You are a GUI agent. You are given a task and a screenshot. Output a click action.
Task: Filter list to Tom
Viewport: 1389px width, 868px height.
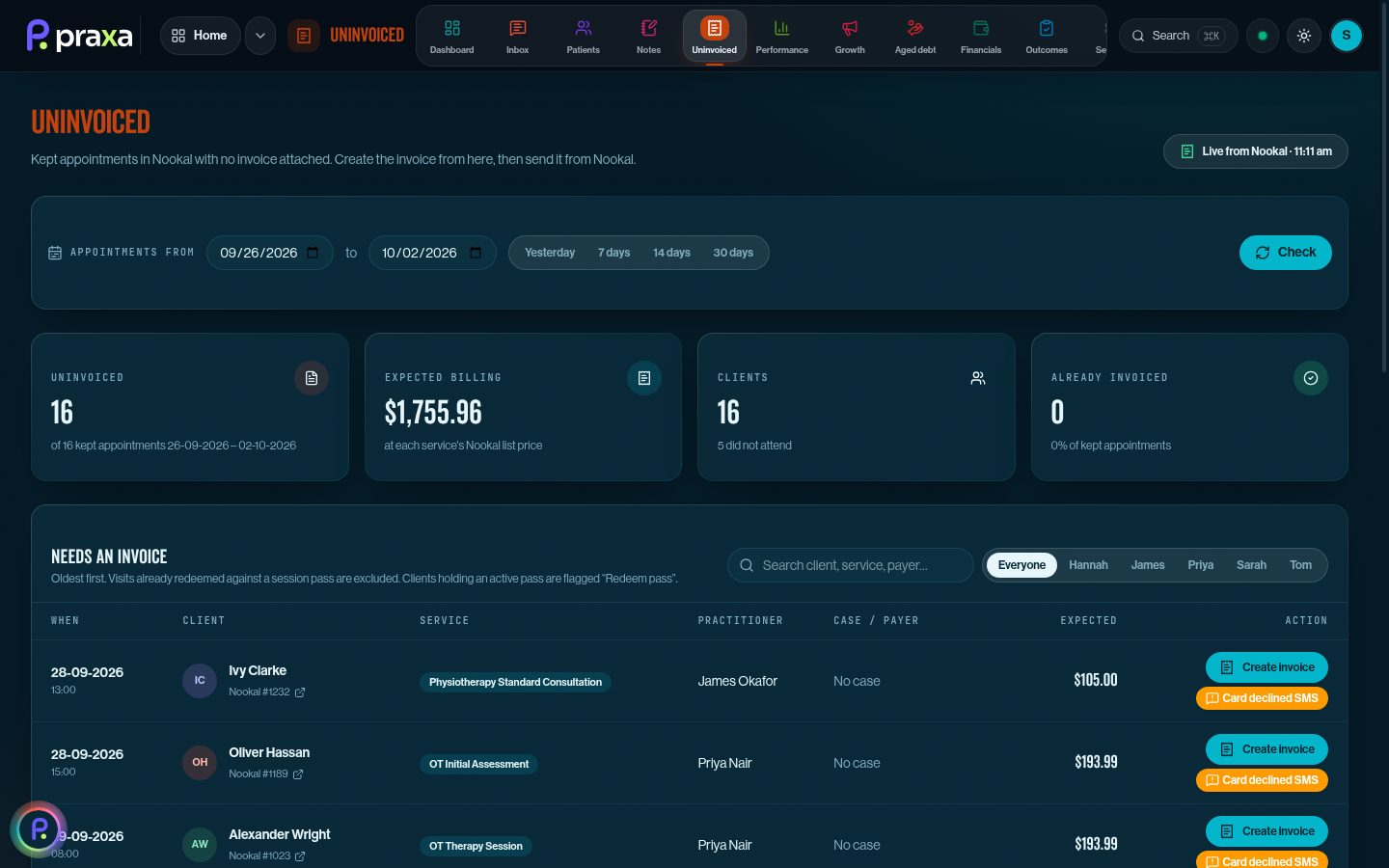pos(1300,565)
